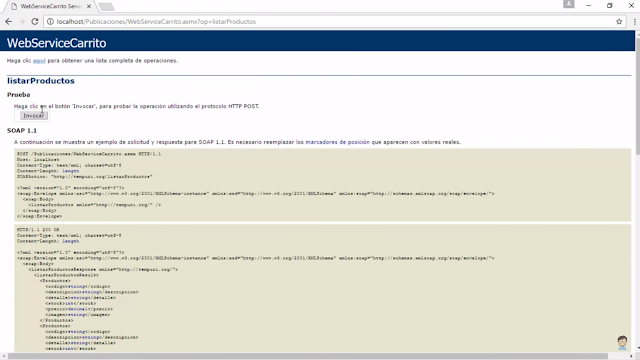Click the 'HTTP/1.1 200 OK' response line
The image size is (640, 360).
(38, 230)
